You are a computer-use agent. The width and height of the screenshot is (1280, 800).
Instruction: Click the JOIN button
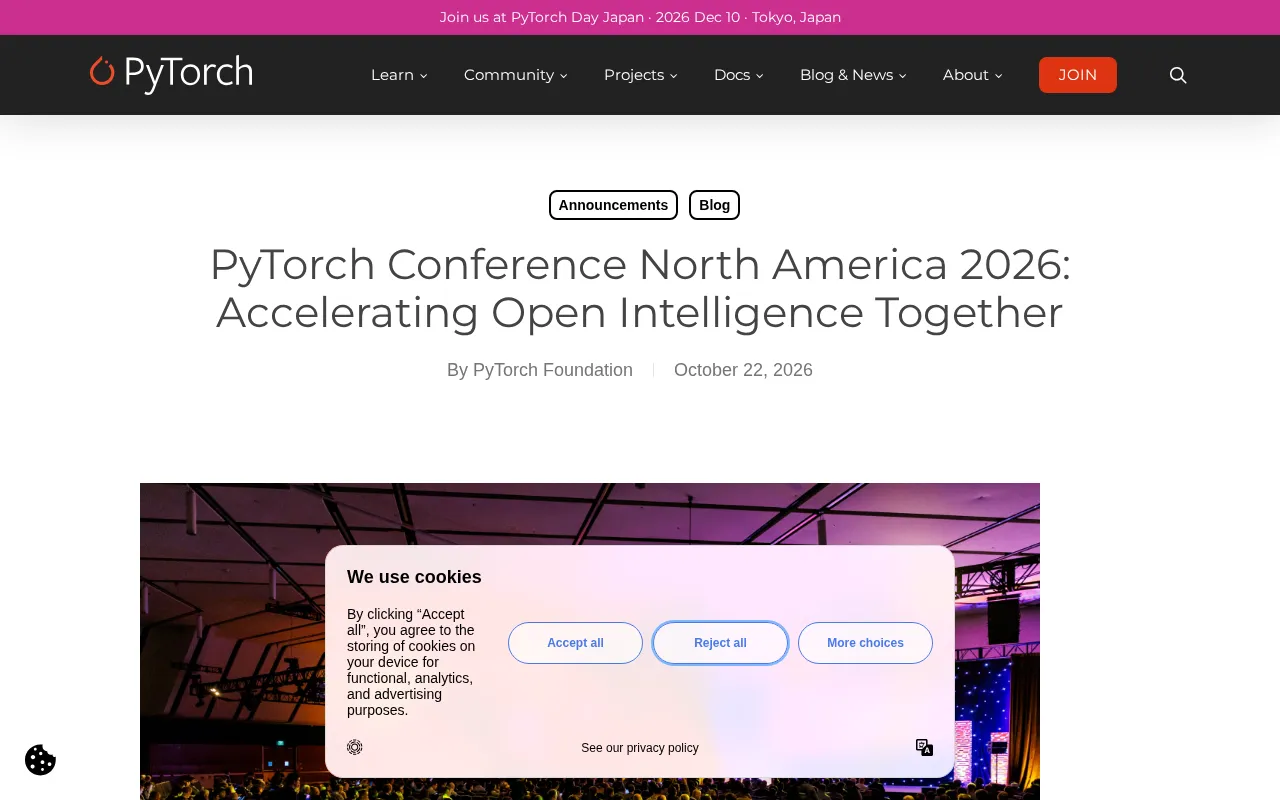tap(1078, 75)
